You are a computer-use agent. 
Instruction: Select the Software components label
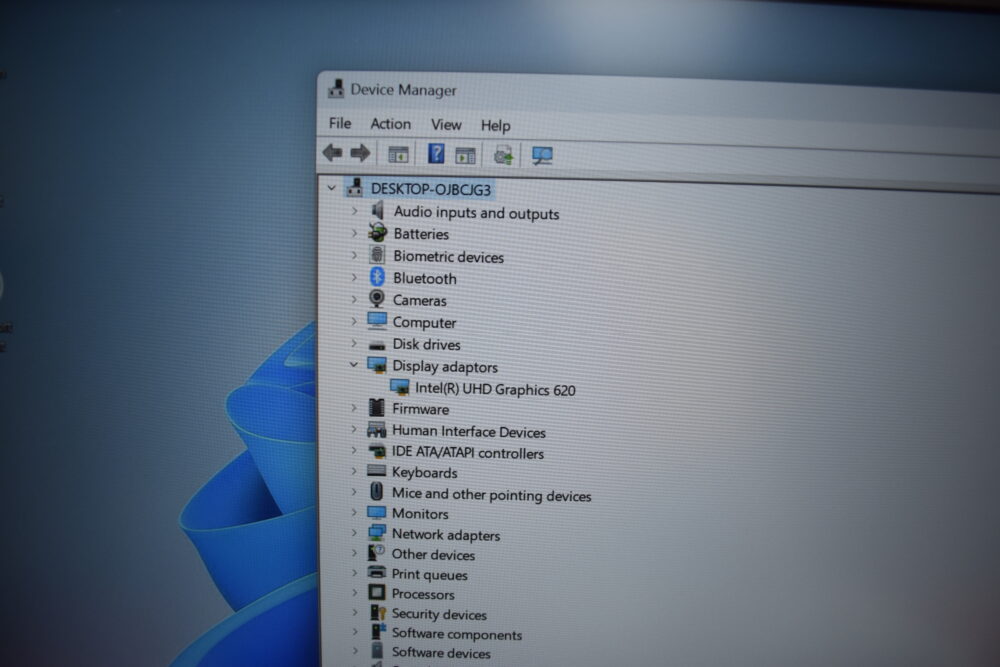click(457, 634)
